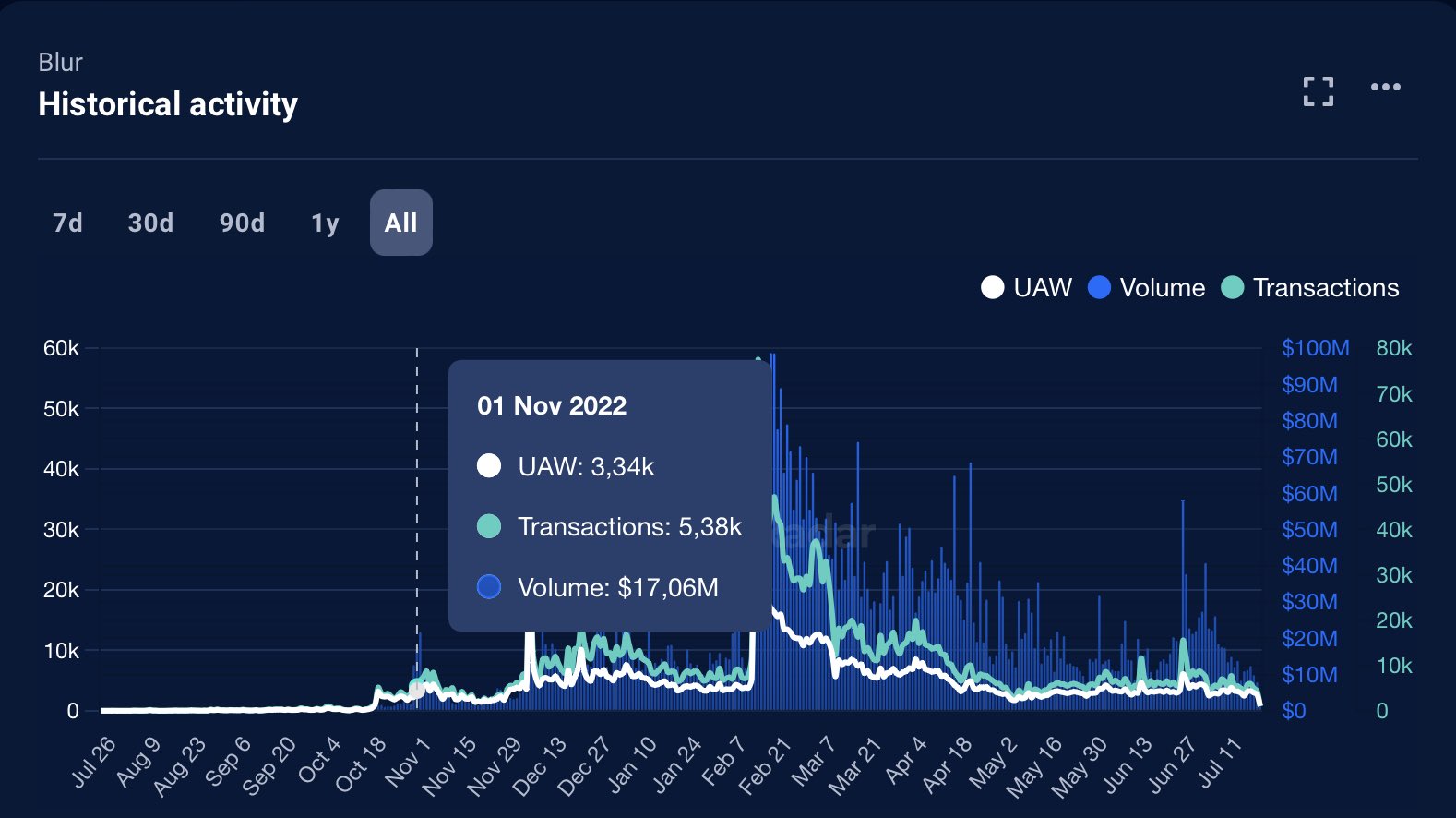Click the white UAW legend dot
The image size is (1456, 818).
click(992, 288)
